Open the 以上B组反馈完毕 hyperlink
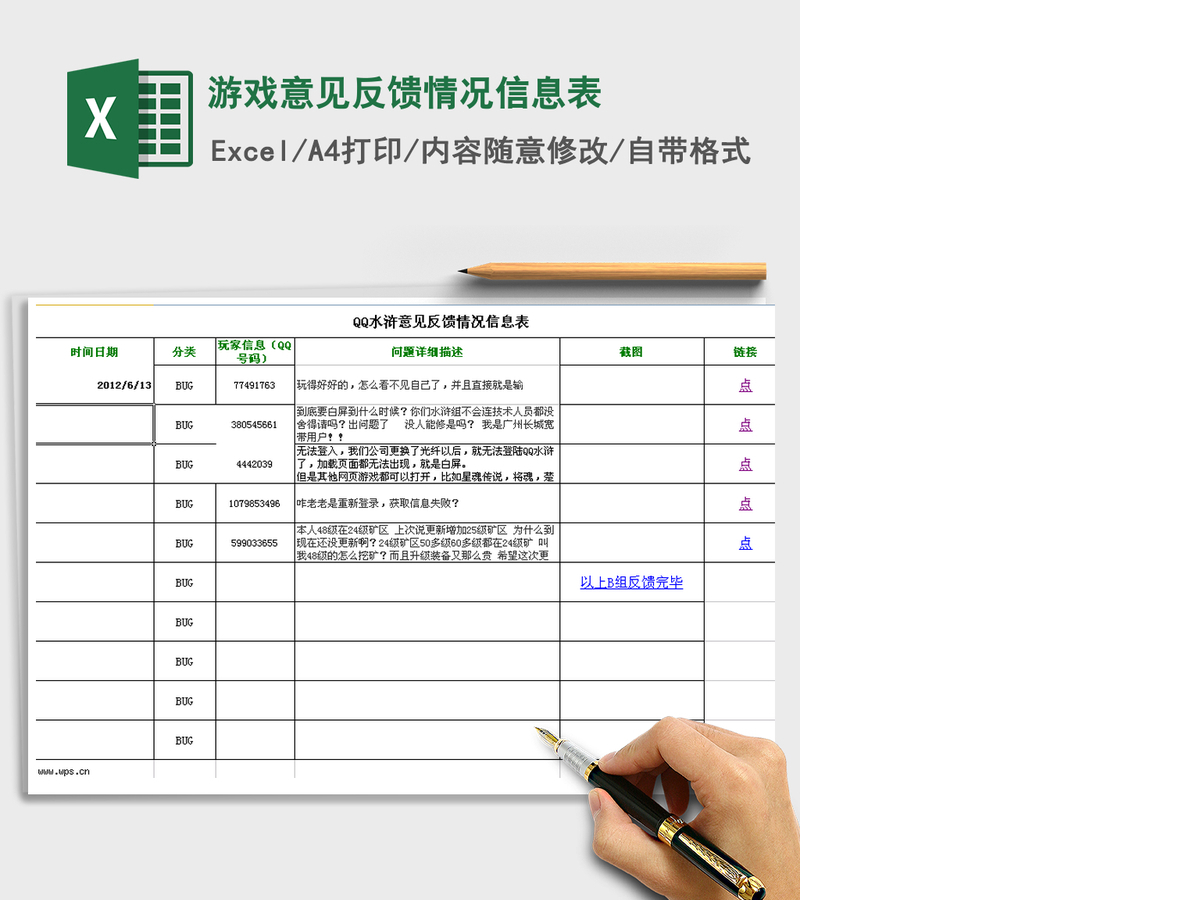1200x900 pixels. pyautogui.click(x=631, y=582)
